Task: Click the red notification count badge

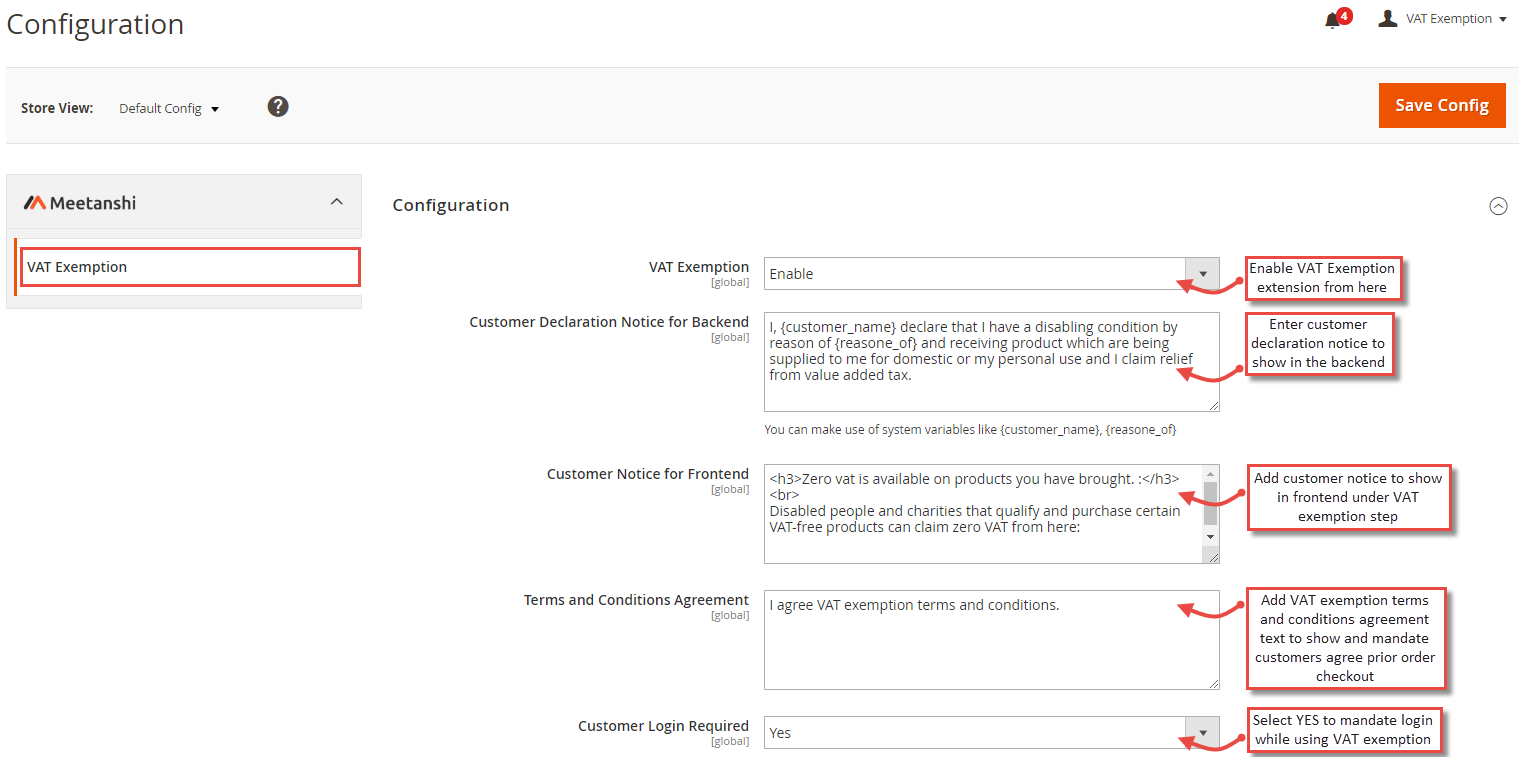Action: click(x=1345, y=15)
